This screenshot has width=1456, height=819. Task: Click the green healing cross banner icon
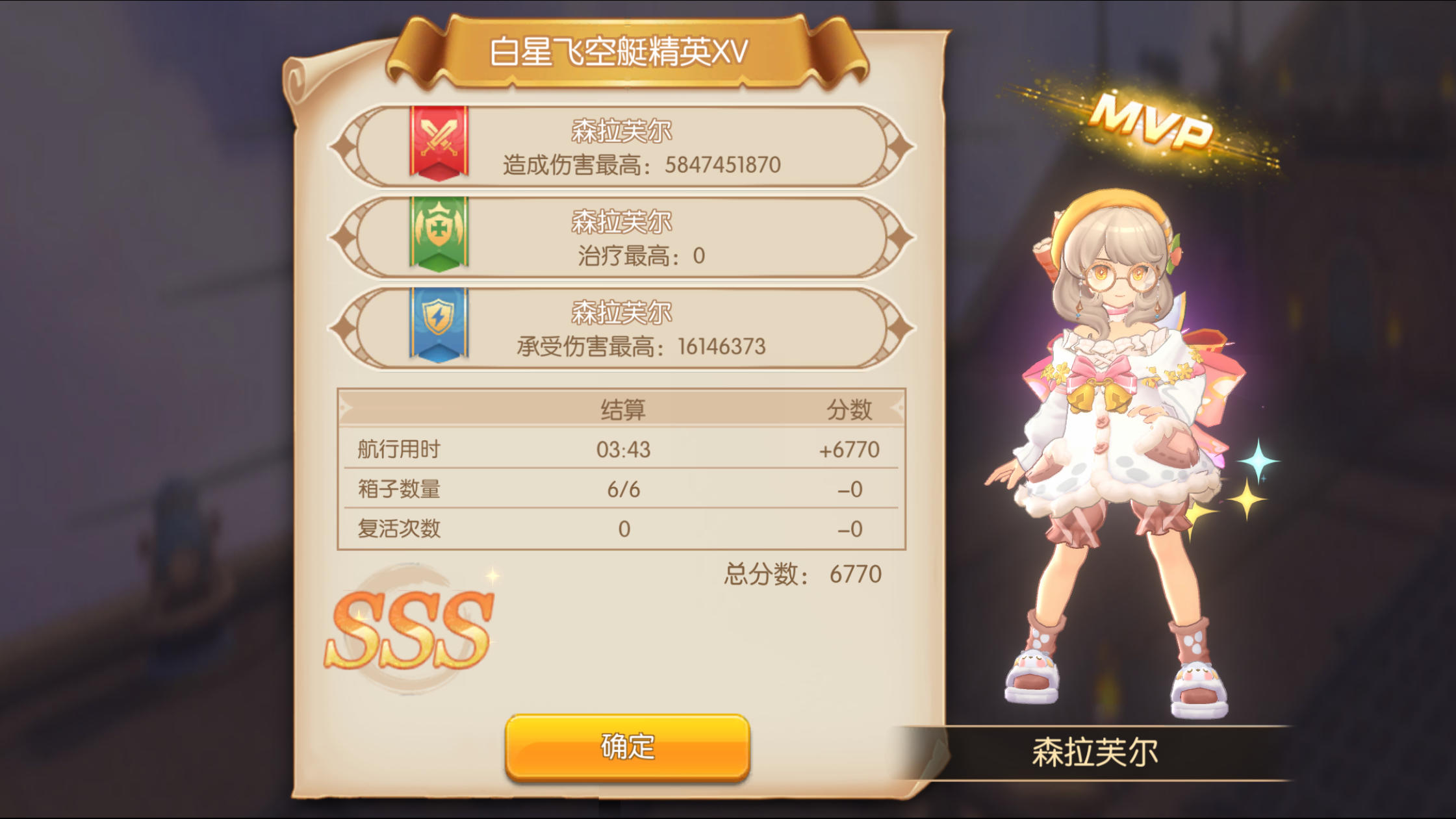(x=439, y=234)
